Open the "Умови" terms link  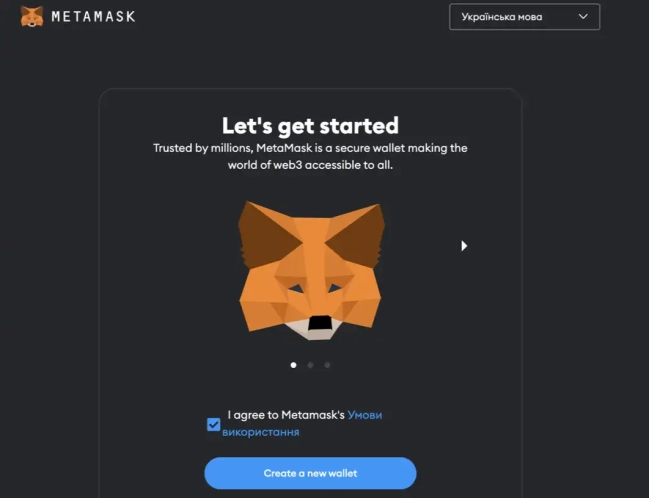(365, 415)
